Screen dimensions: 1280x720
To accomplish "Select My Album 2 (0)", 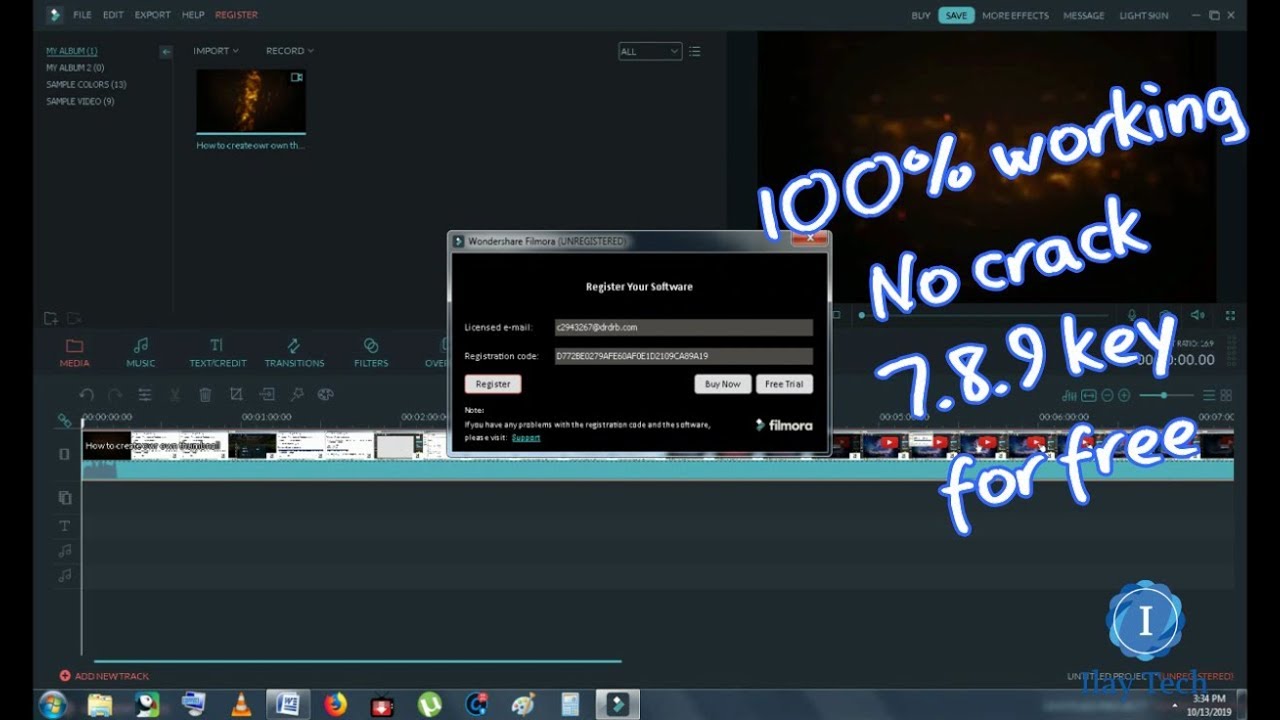I will click(x=74, y=68).
